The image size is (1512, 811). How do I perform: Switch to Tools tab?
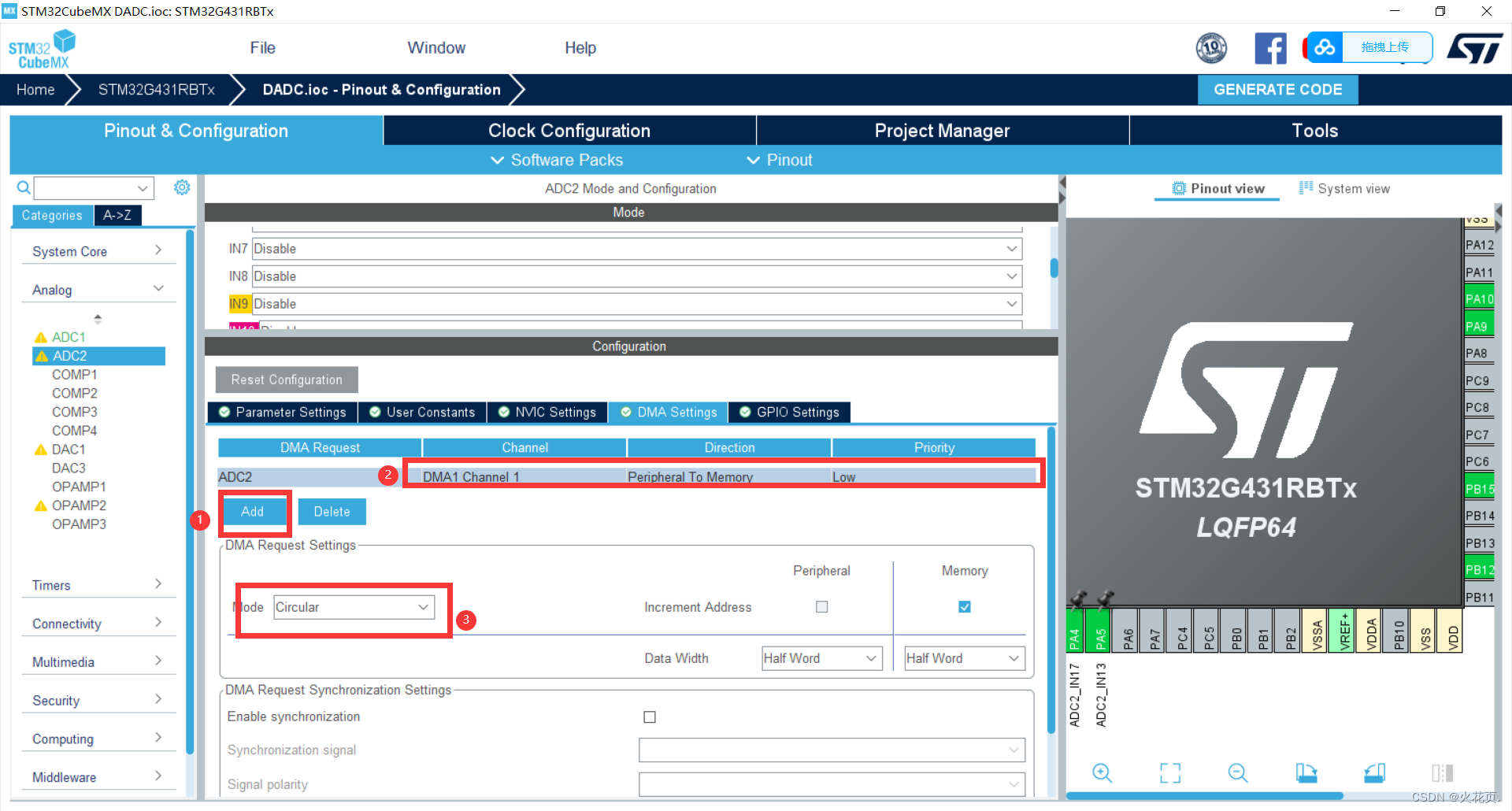tap(1315, 131)
